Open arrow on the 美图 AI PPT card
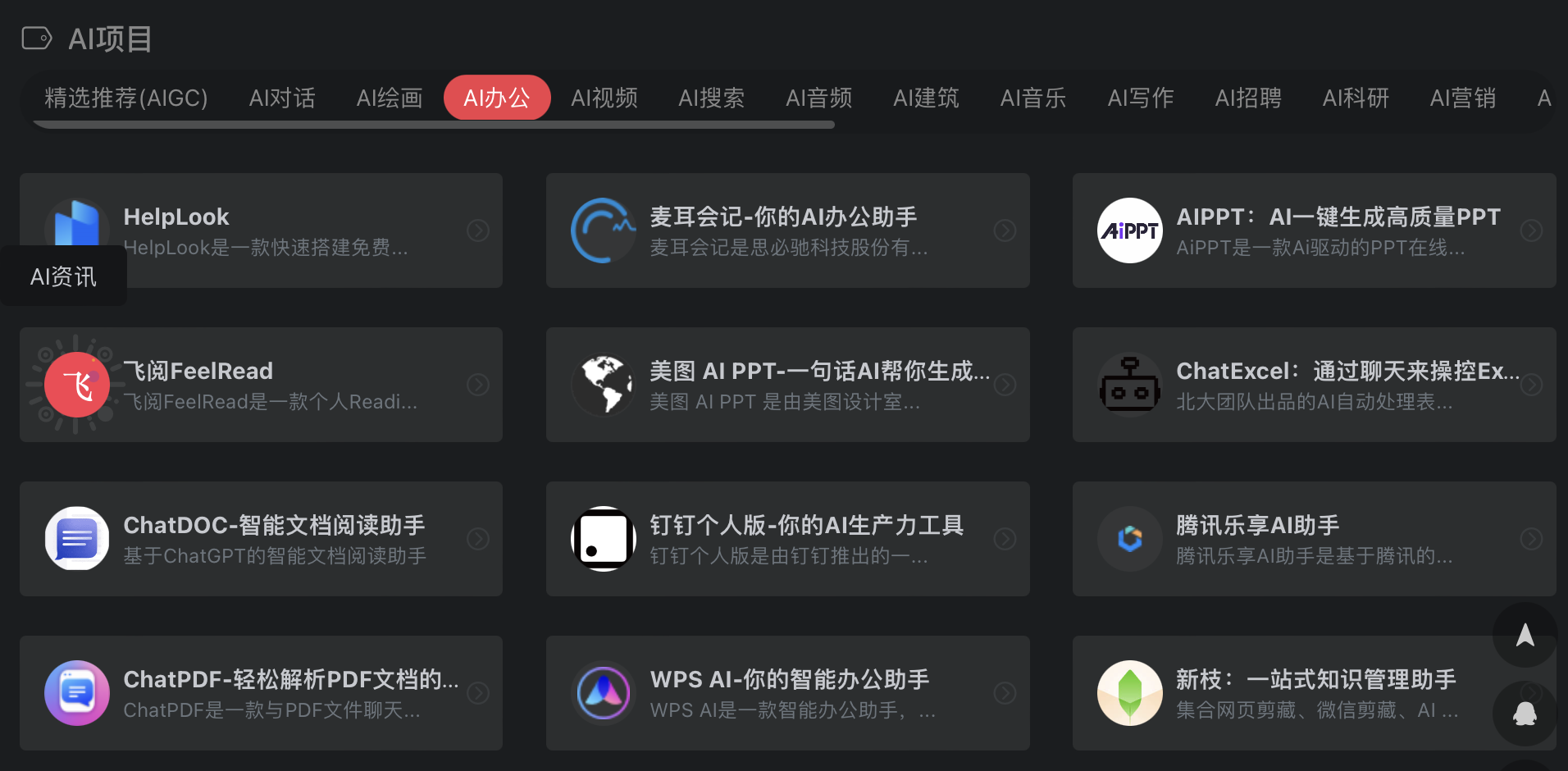The image size is (1568, 771). point(1005,385)
